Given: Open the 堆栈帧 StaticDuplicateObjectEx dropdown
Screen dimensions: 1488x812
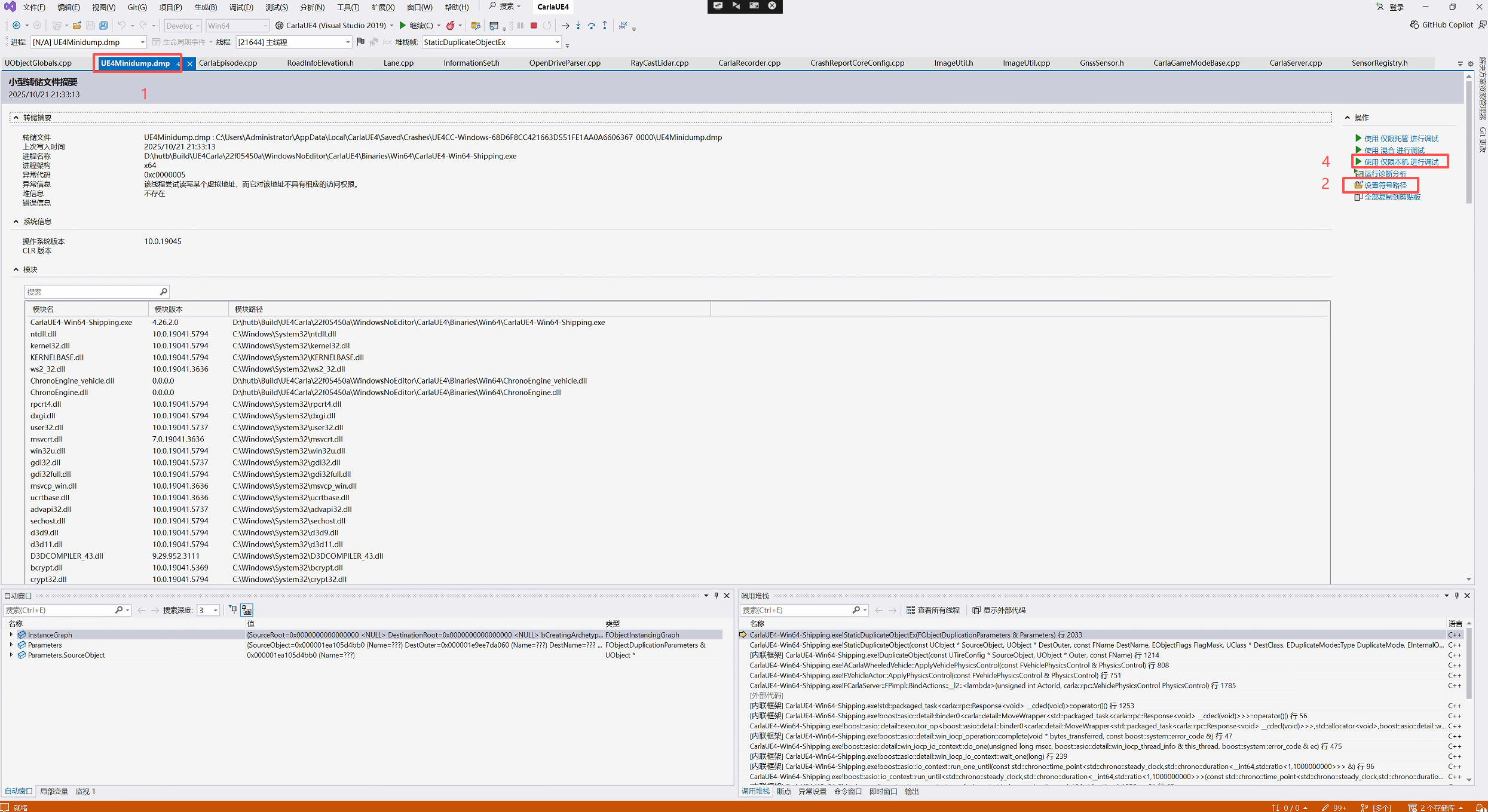Looking at the screenshot, I should 557,42.
